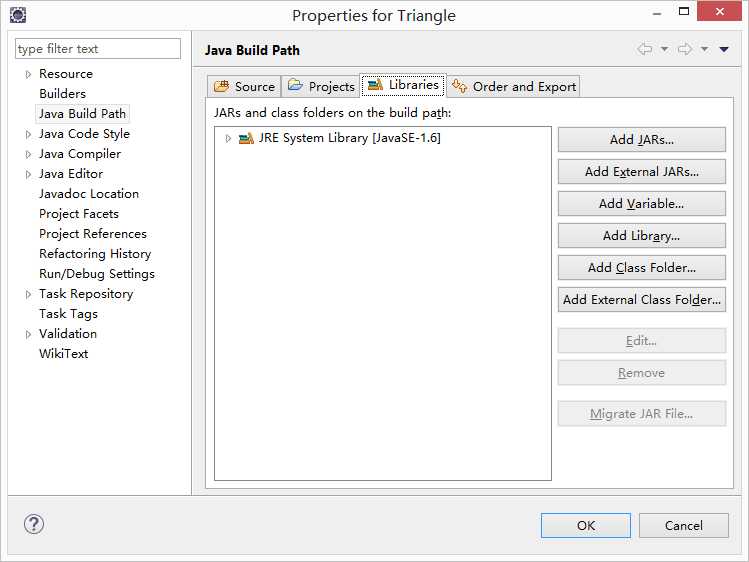Select Refactoring History item
The height and width of the screenshot is (562, 749).
tap(95, 254)
